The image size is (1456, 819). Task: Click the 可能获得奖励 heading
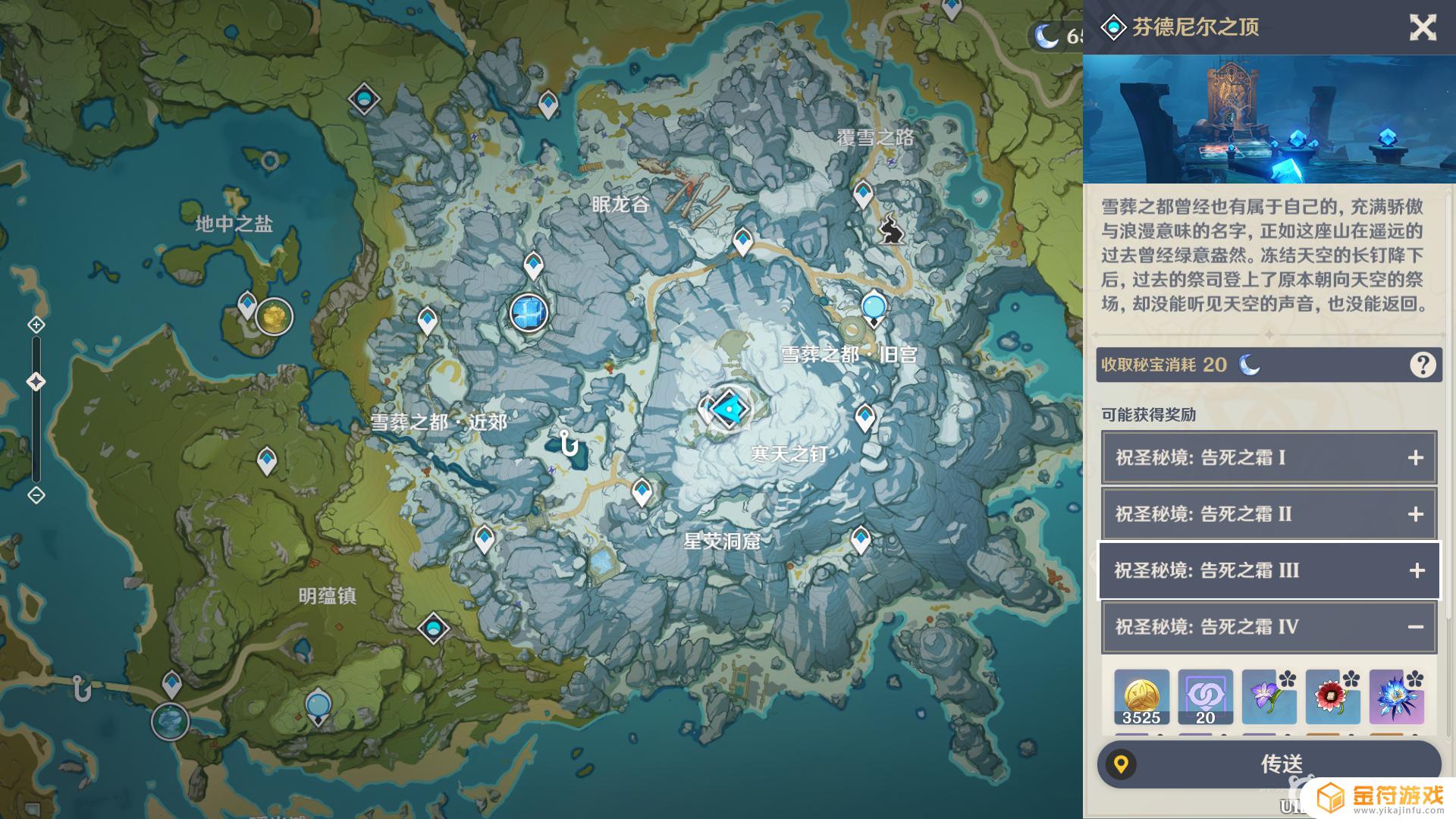point(1148,415)
